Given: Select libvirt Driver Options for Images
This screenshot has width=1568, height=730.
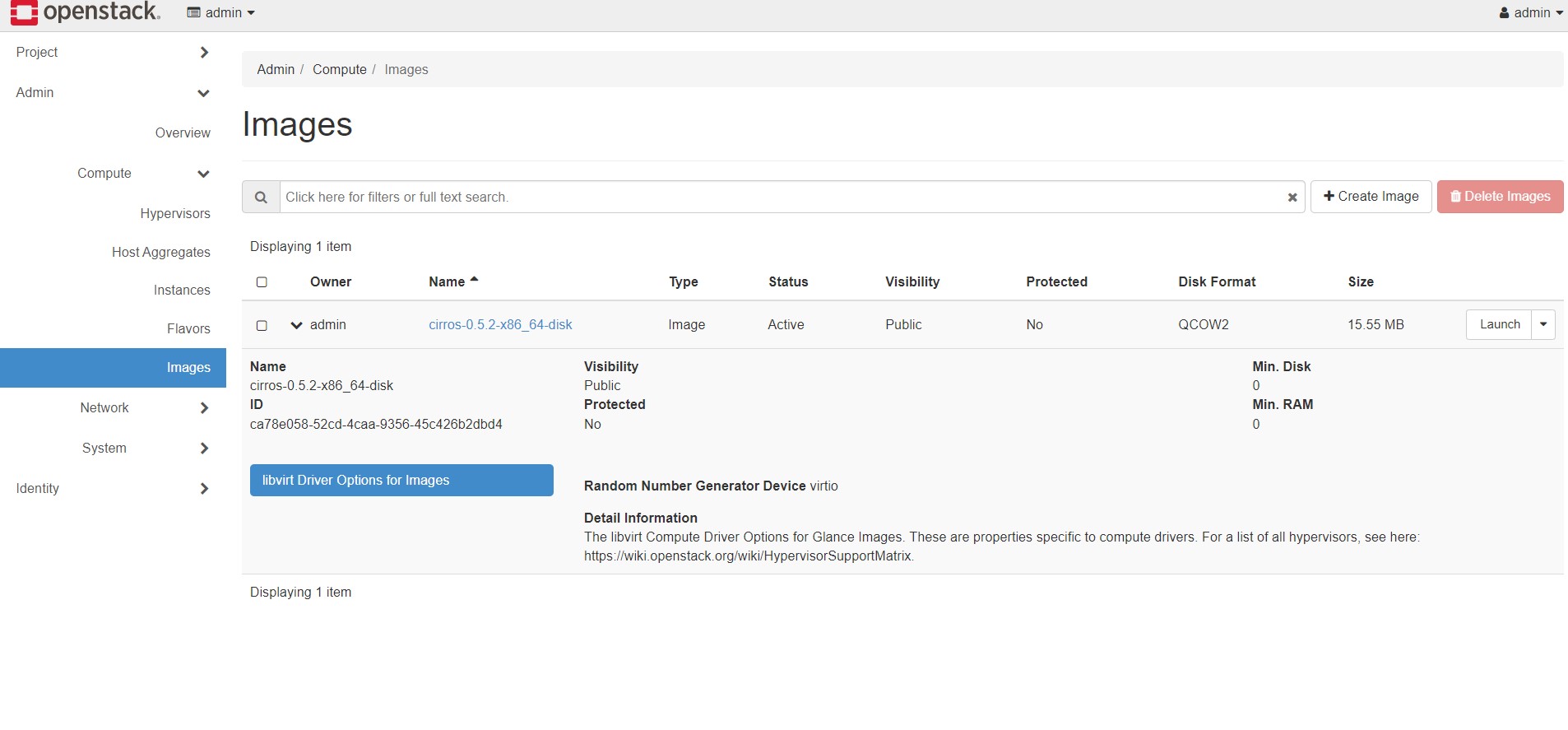Looking at the screenshot, I should pyautogui.click(x=401, y=481).
